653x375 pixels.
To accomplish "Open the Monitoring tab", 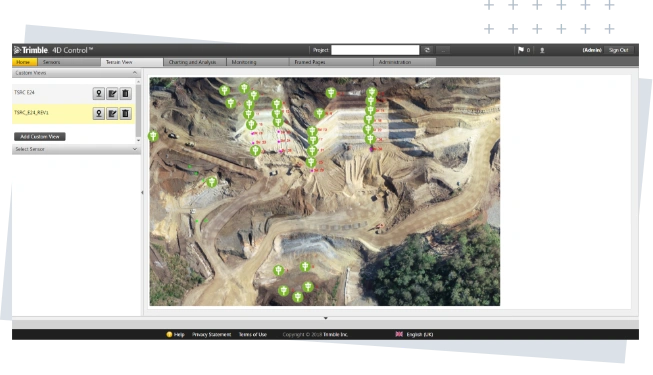I will coord(257,62).
